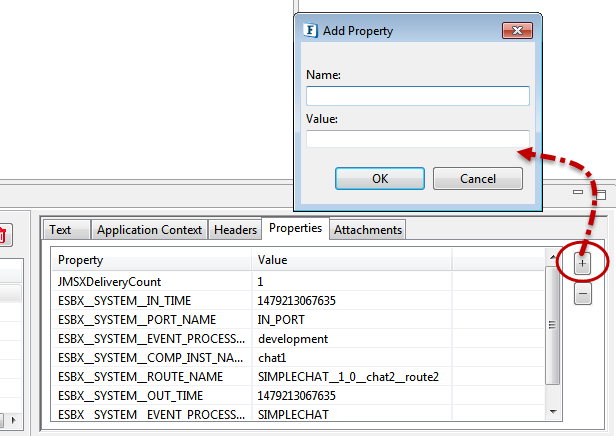Viewport: 616px width, 436px height.
Task: Click the Value column header
Action: point(352,260)
